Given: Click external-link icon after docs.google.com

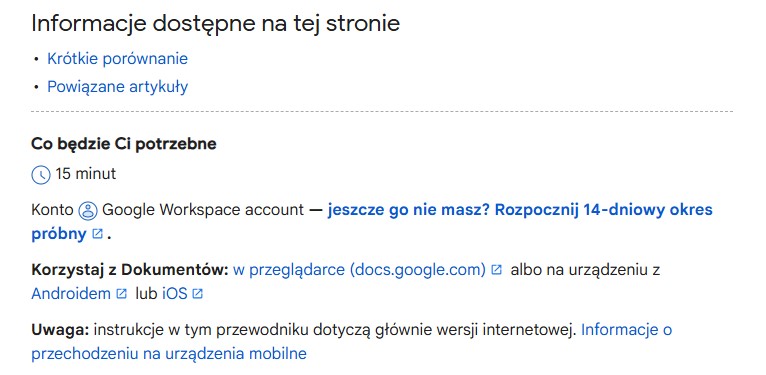Looking at the screenshot, I should [496, 270].
